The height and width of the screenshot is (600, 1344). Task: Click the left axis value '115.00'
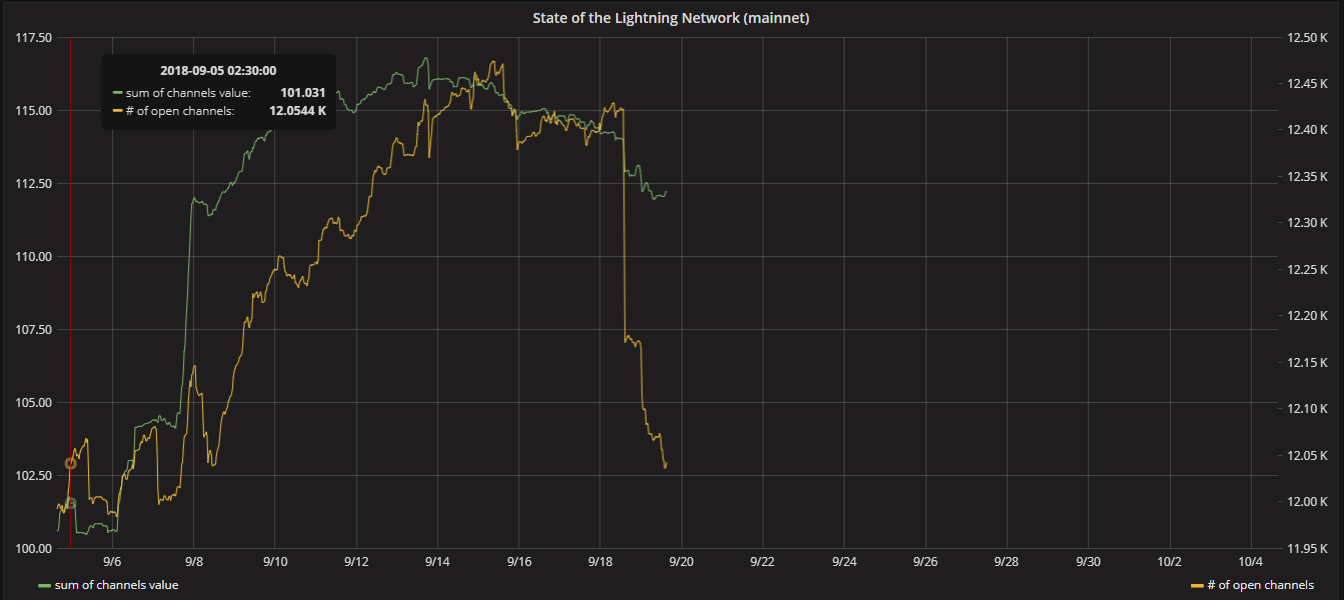click(x=34, y=110)
